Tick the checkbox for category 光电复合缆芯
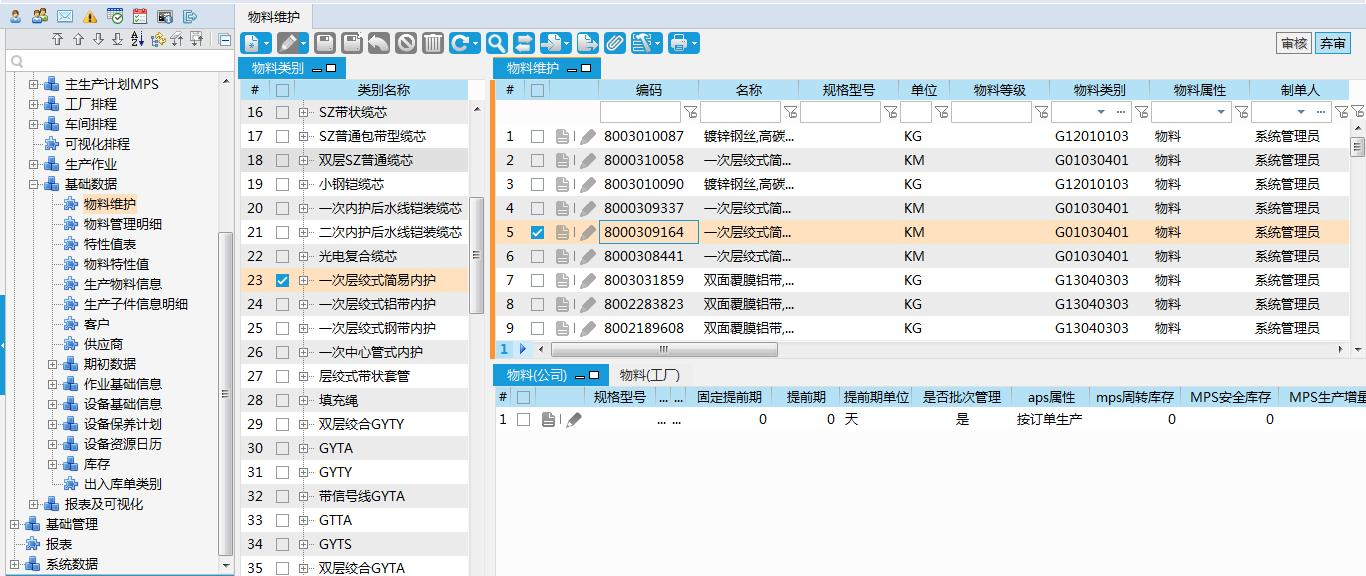The height and width of the screenshot is (576, 1366). [282, 257]
